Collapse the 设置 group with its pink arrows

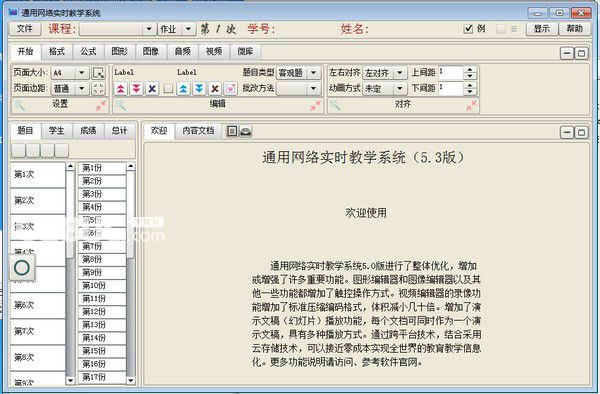[101, 105]
